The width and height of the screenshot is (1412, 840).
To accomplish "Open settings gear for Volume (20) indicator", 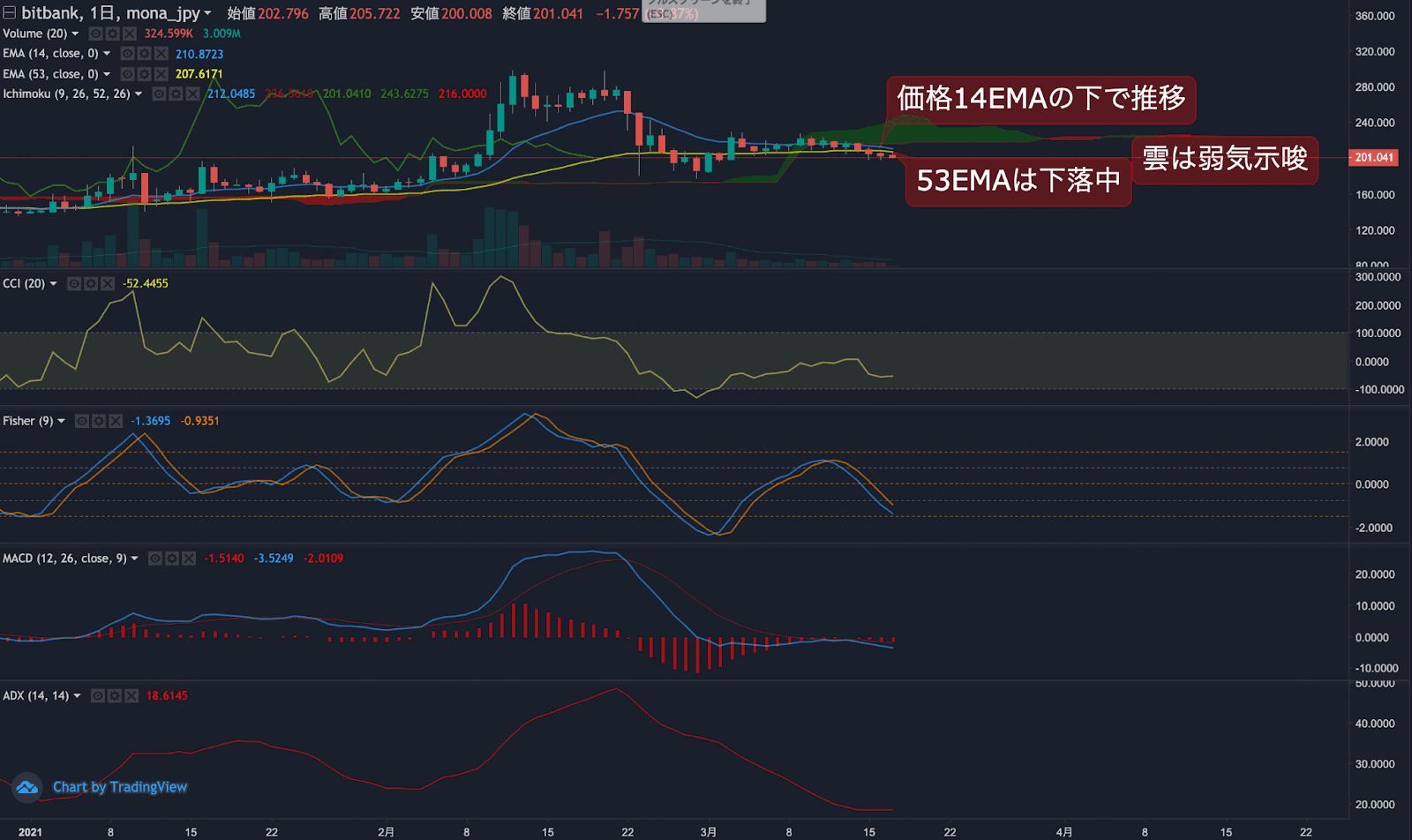I will pyautogui.click(x=112, y=34).
